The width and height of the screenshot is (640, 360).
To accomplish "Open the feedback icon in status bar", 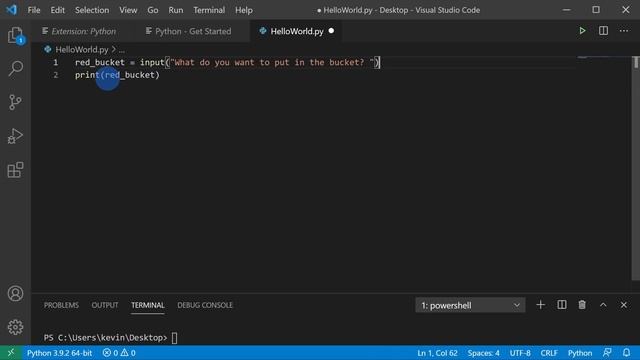I will [607, 353].
